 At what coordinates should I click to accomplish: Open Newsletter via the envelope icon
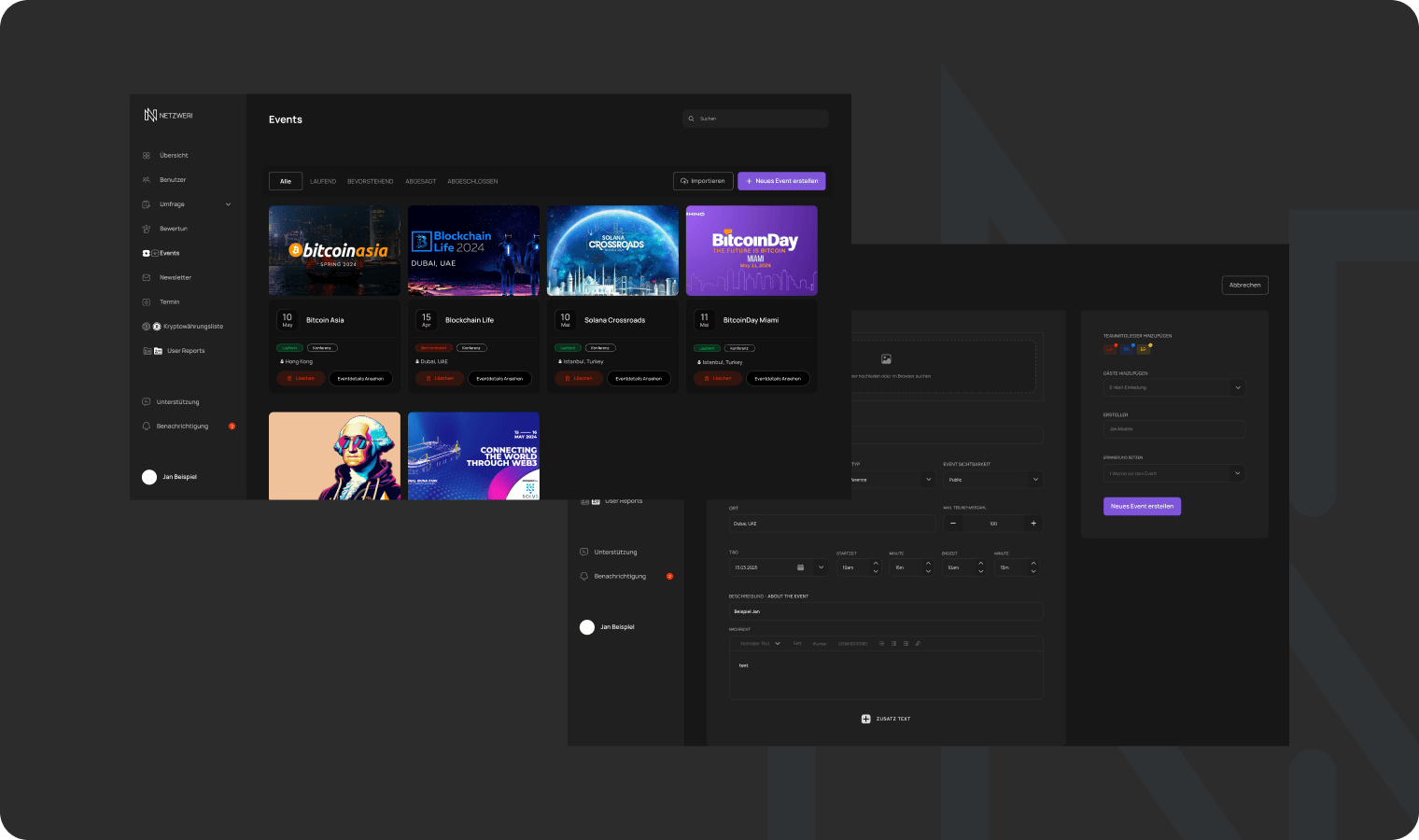(x=147, y=278)
